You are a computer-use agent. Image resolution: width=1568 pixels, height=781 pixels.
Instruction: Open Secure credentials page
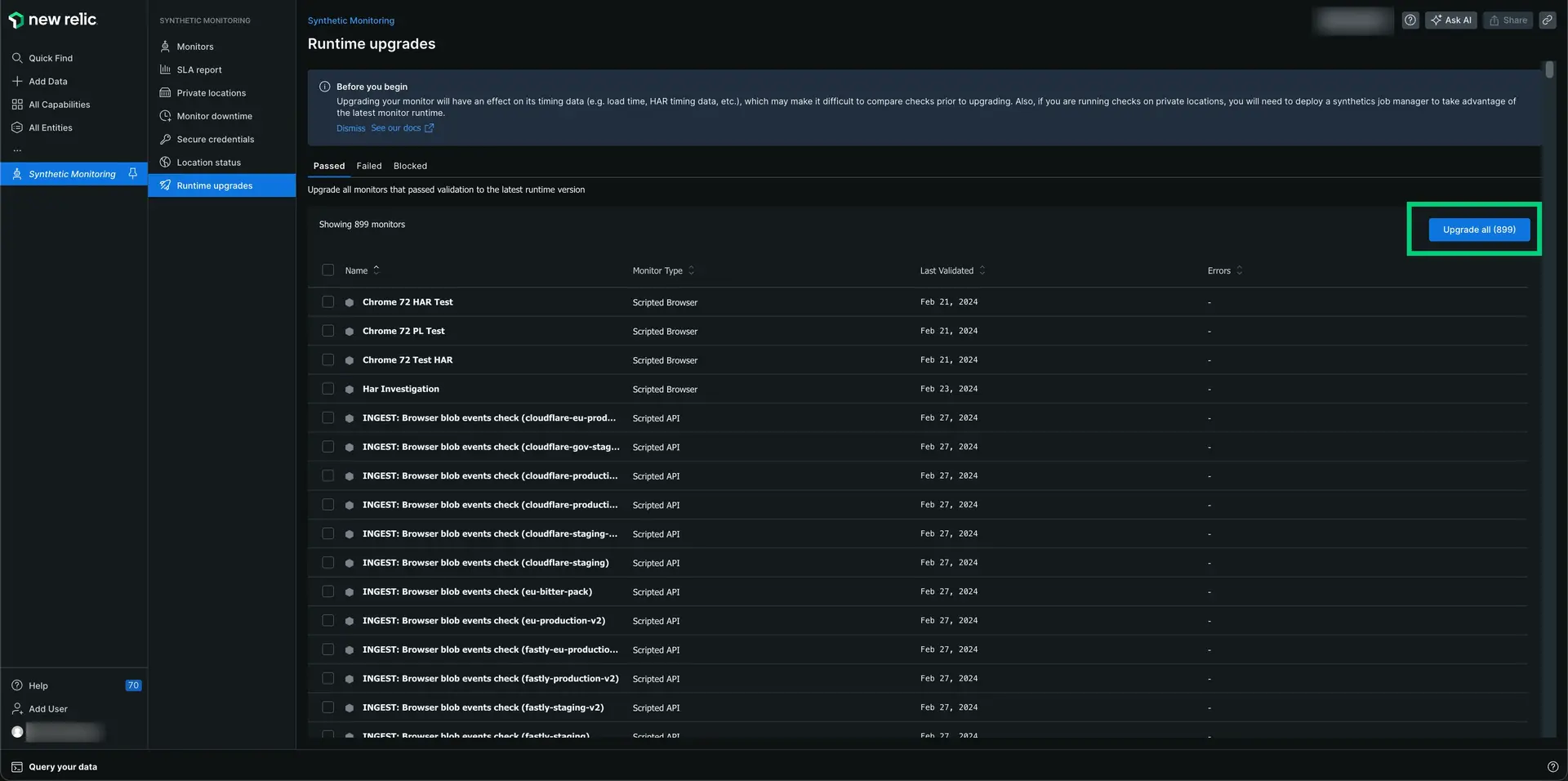(x=215, y=140)
